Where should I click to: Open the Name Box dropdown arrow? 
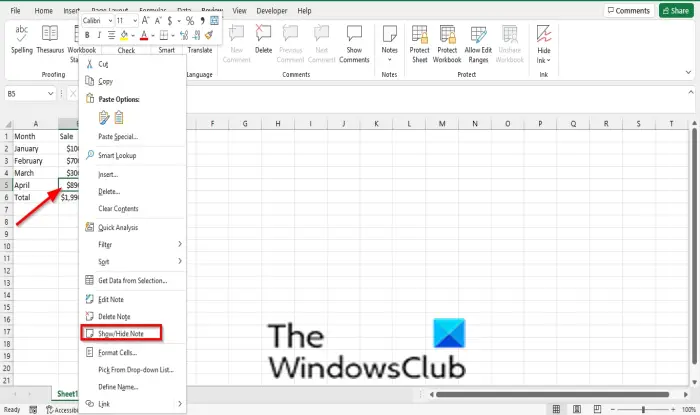pos(50,94)
